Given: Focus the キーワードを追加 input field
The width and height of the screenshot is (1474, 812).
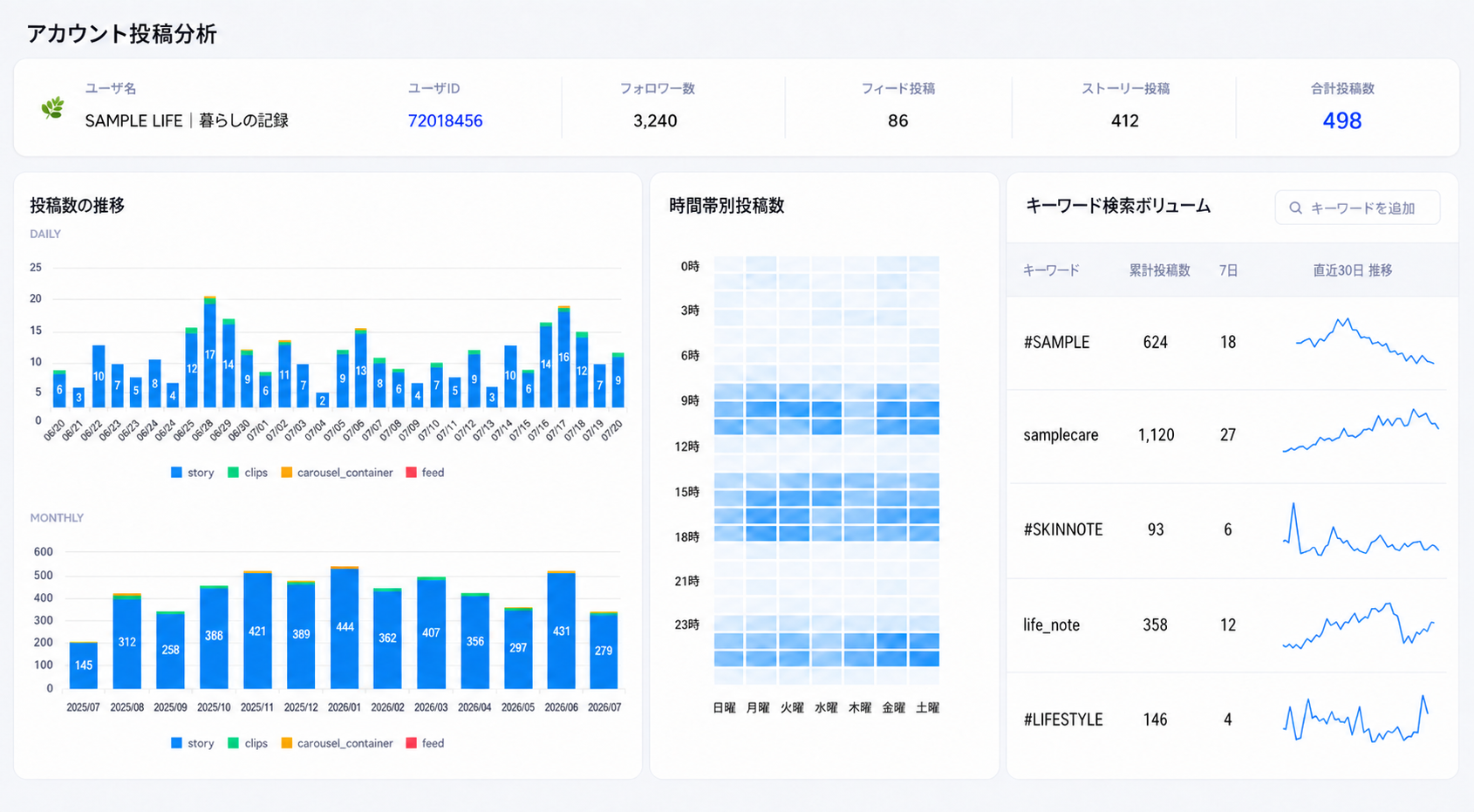Looking at the screenshot, I should [x=1357, y=208].
